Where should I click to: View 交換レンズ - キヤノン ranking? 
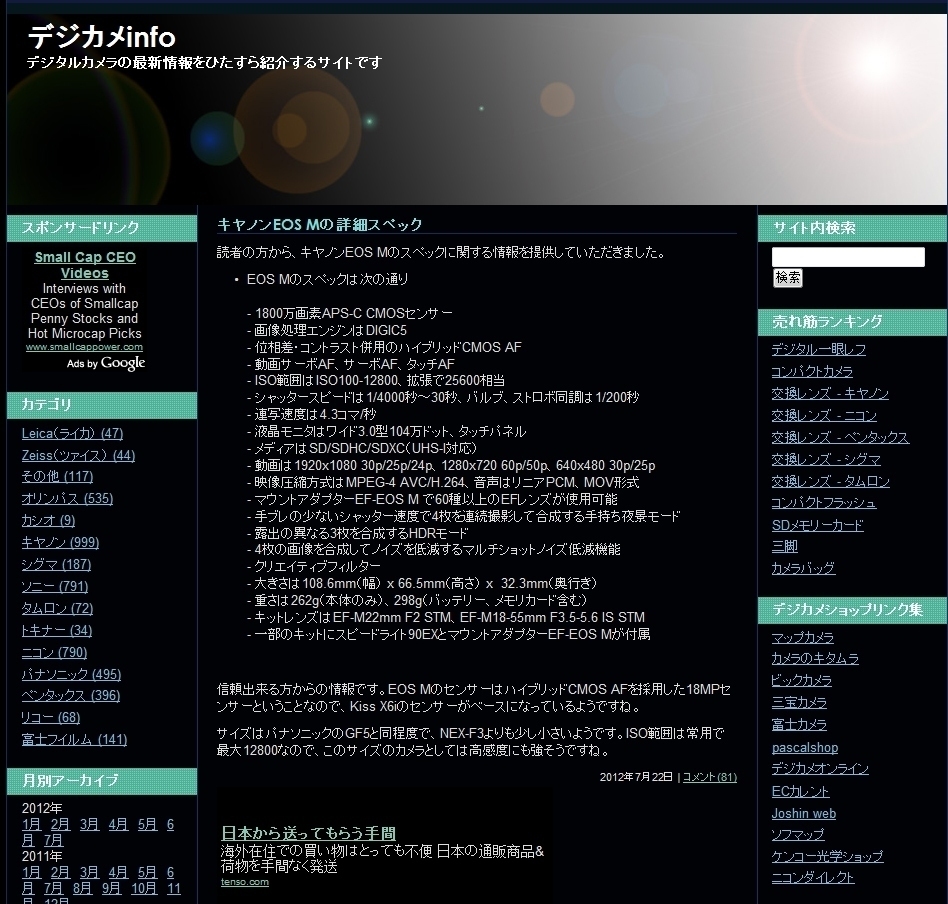coord(830,394)
